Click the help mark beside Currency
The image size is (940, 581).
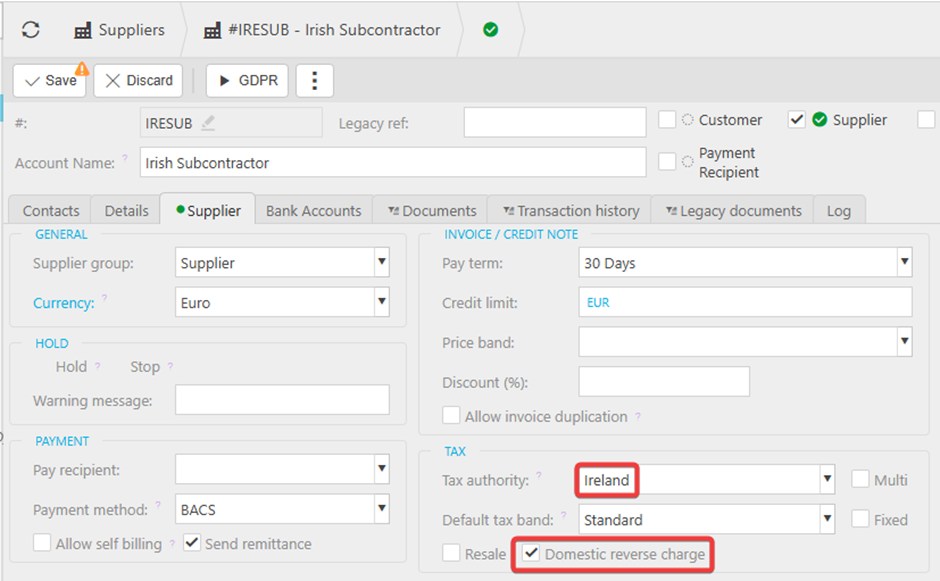point(104,297)
